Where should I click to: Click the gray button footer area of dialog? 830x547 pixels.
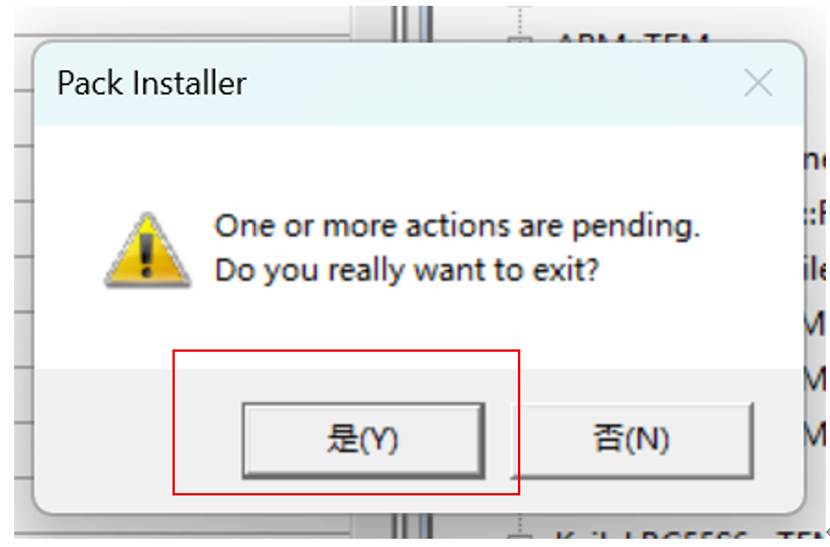point(418,440)
